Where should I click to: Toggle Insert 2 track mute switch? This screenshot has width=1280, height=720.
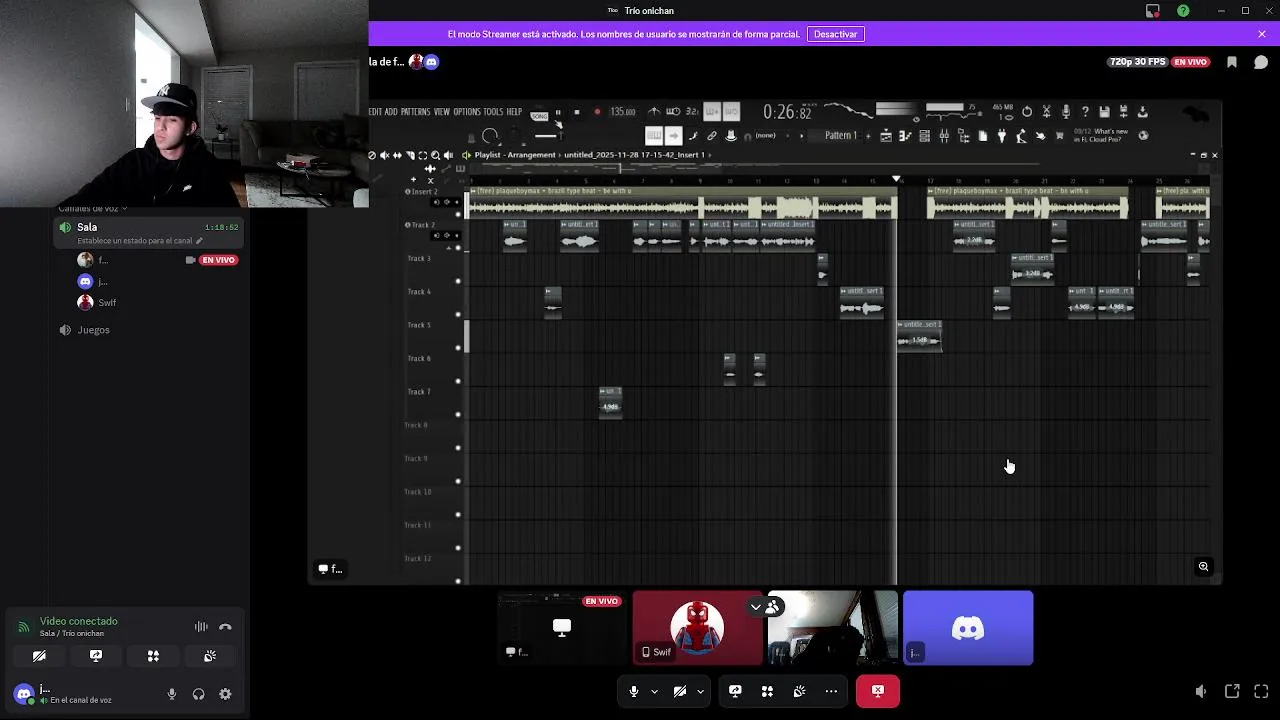pos(458,214)
